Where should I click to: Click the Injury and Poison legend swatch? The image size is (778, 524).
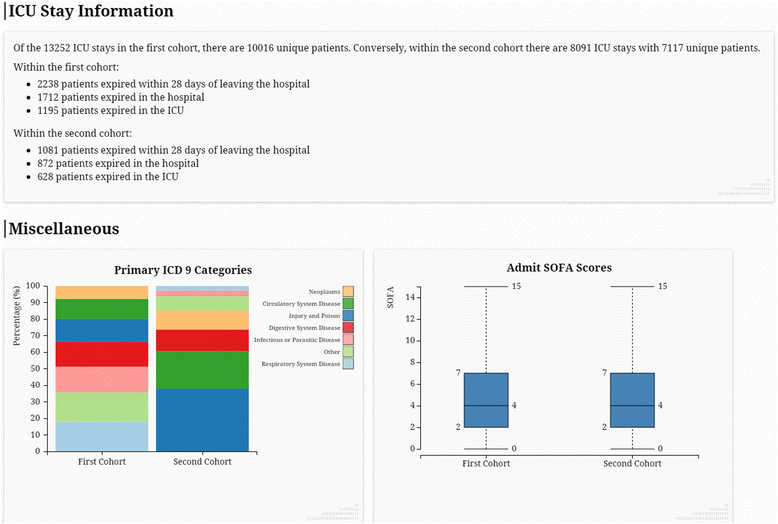[x=348, y=315]
